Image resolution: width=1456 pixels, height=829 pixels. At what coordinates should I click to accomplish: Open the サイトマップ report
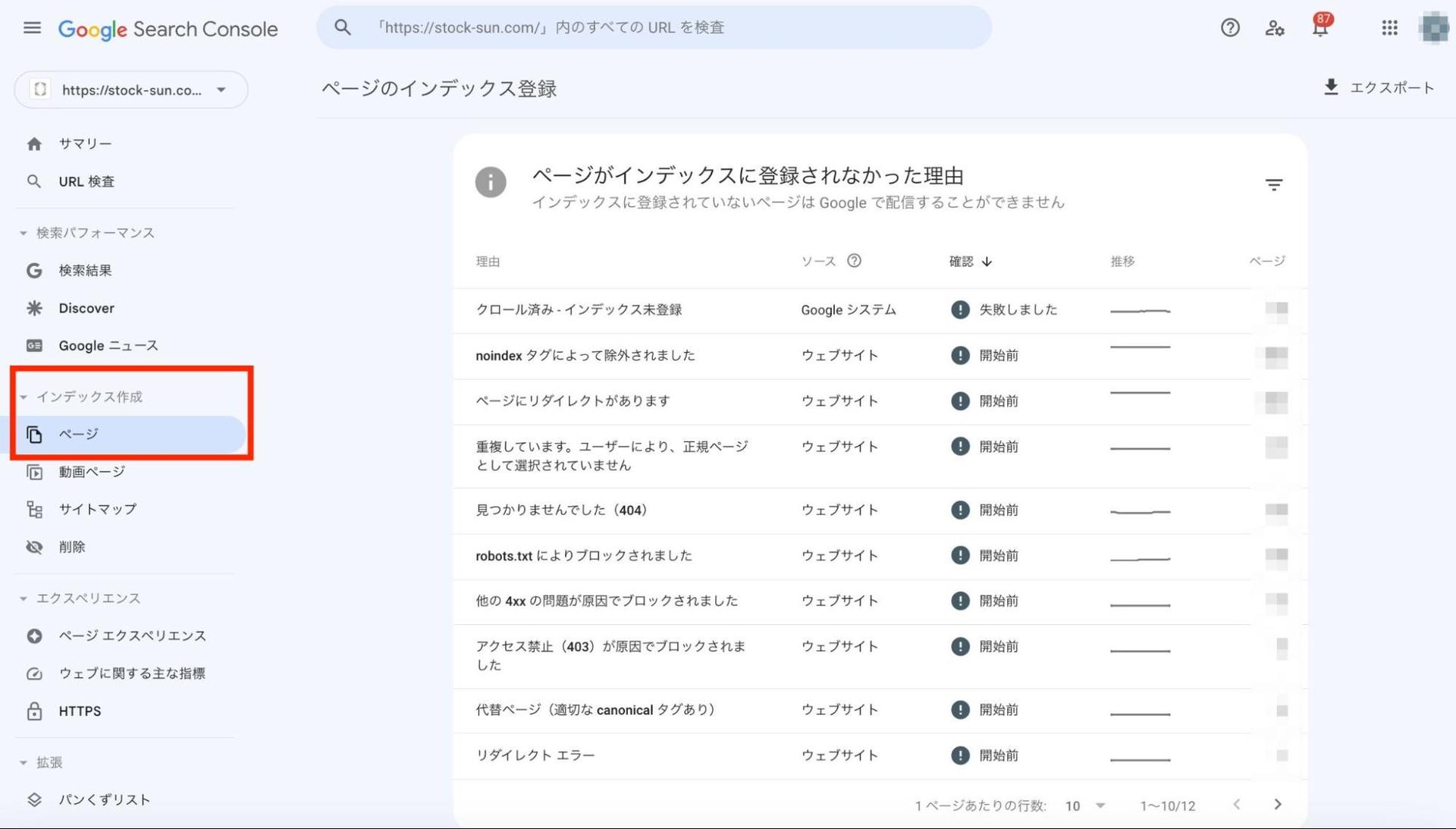point(98,509)
